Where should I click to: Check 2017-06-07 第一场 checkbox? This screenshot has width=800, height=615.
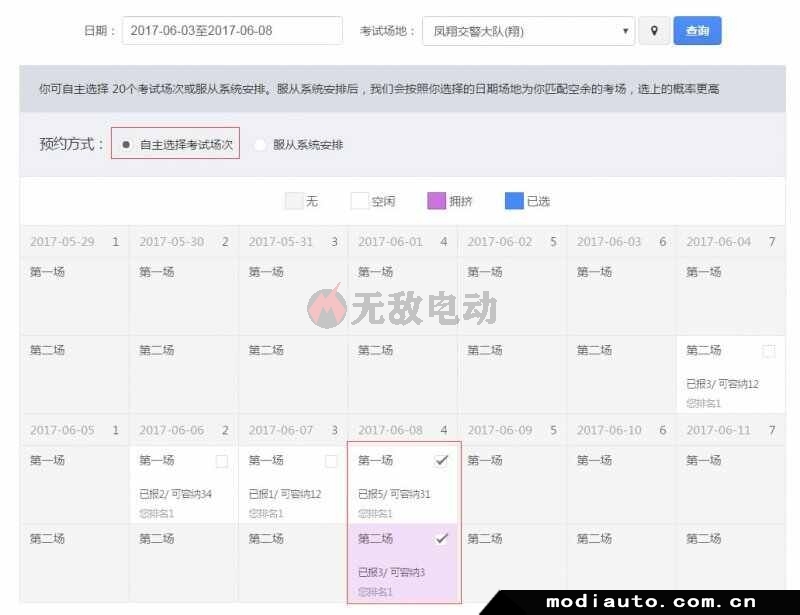[331, 461]
